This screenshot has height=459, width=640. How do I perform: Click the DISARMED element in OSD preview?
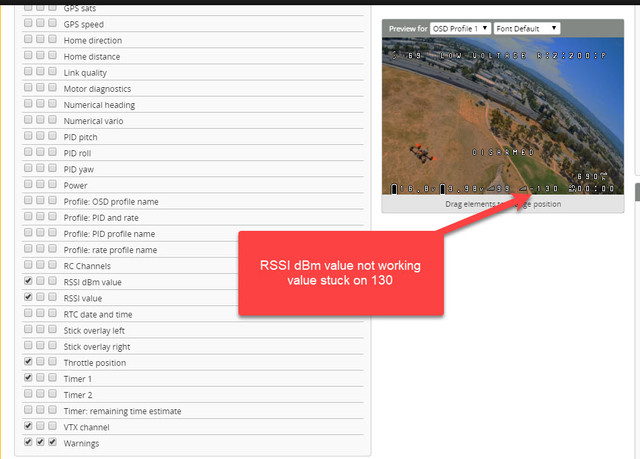click(503, 152)
